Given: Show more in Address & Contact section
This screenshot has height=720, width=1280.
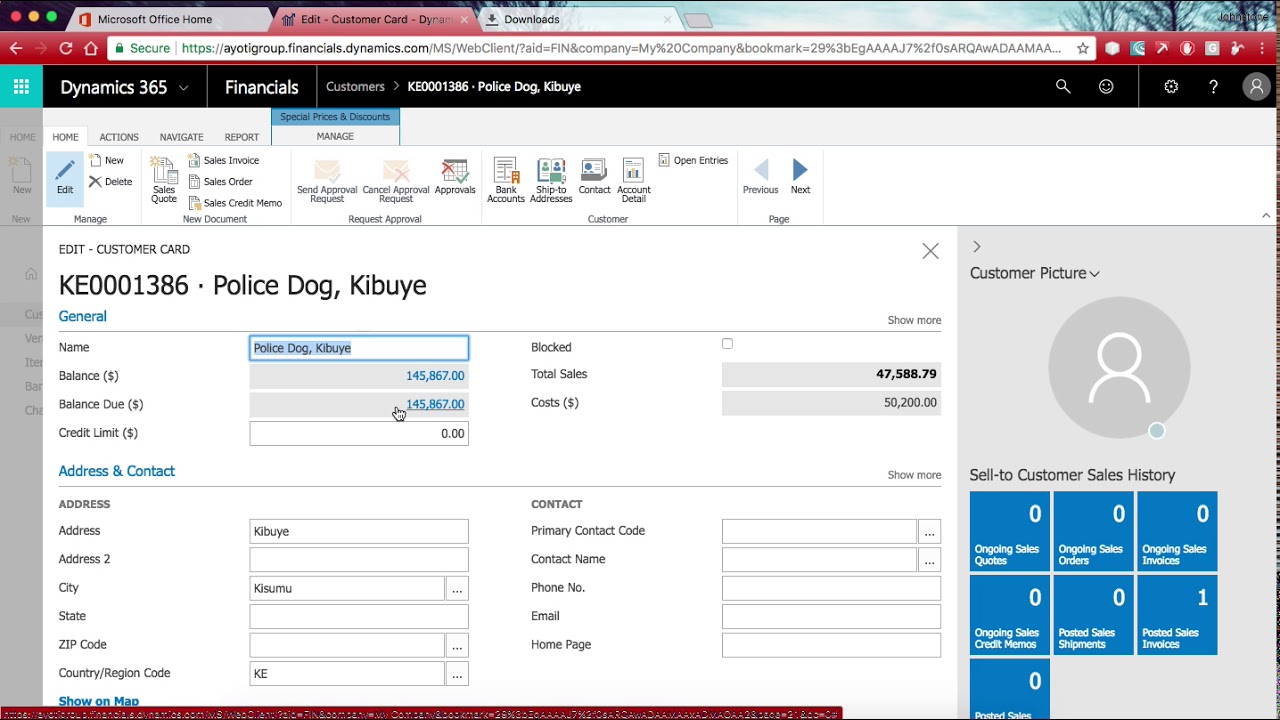Looking at the screenshot, I should tap(914, 475).
